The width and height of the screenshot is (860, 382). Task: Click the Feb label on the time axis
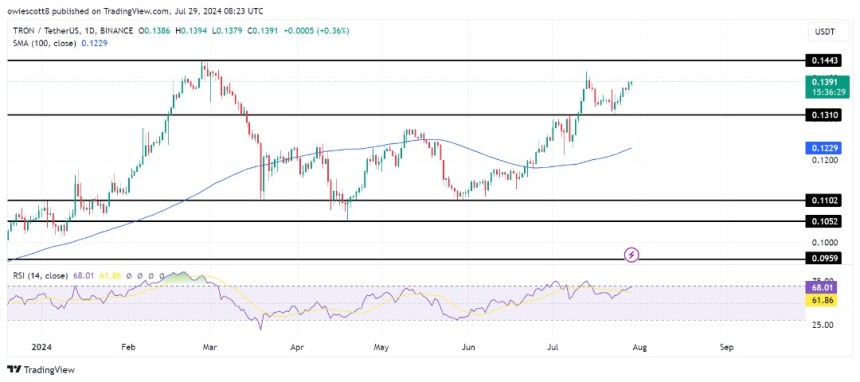point(127,347)
